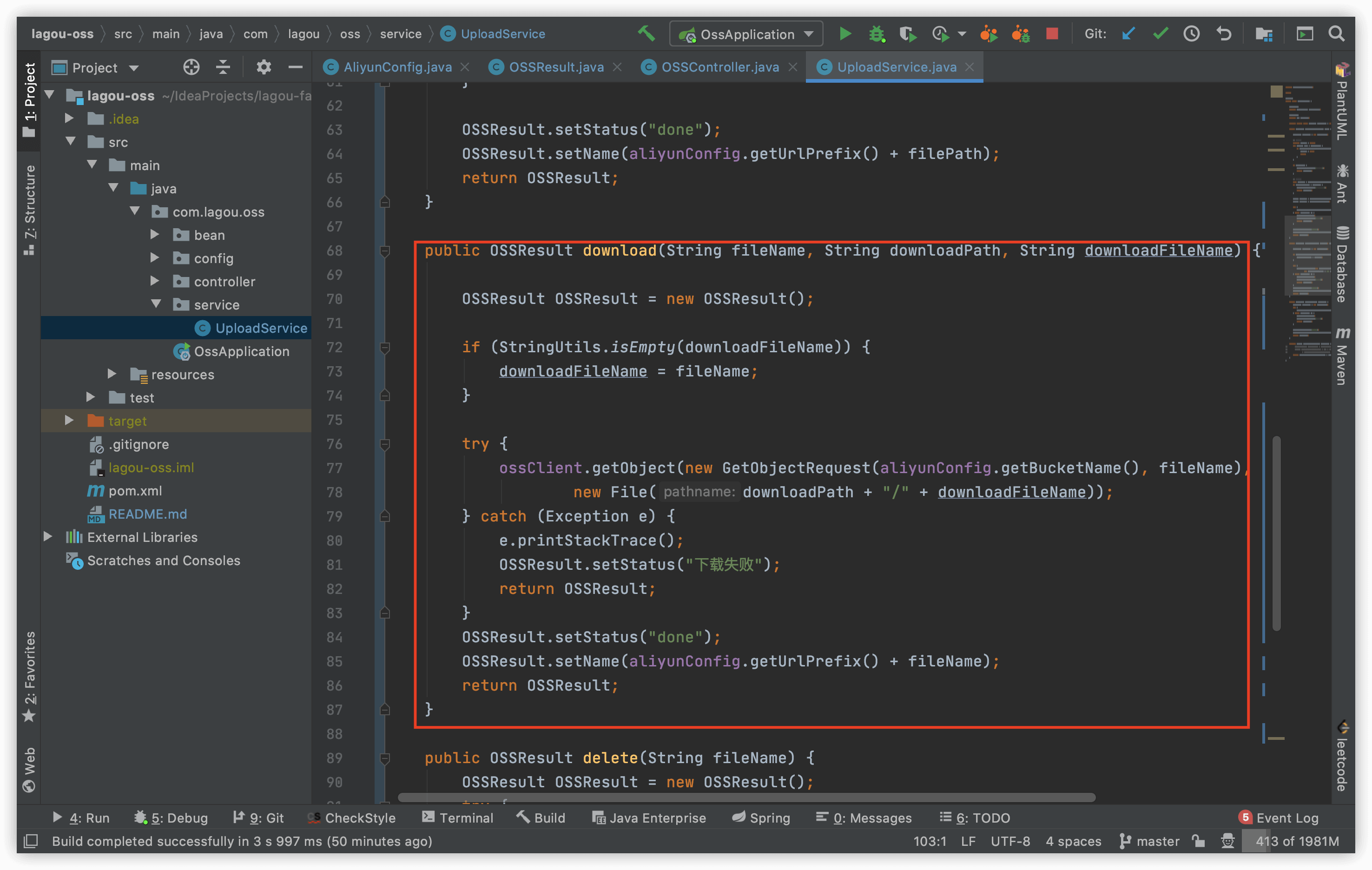This screenshot has height=870, width=1372.
Task: Hide the Project tool window
Action: [295, 67]
